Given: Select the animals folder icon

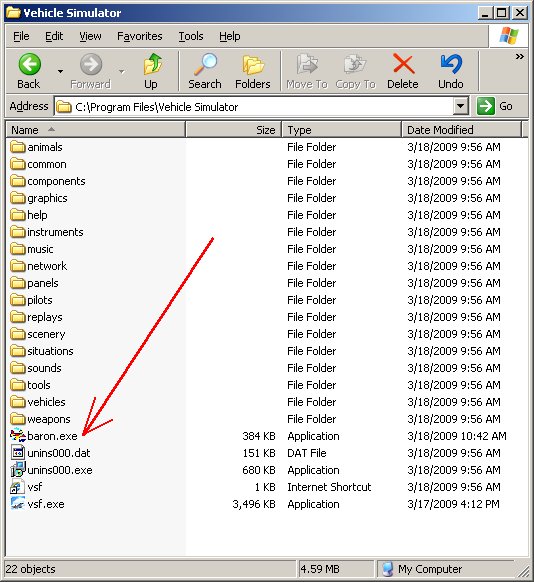Looking at the screenshot, I should [18, 147].
